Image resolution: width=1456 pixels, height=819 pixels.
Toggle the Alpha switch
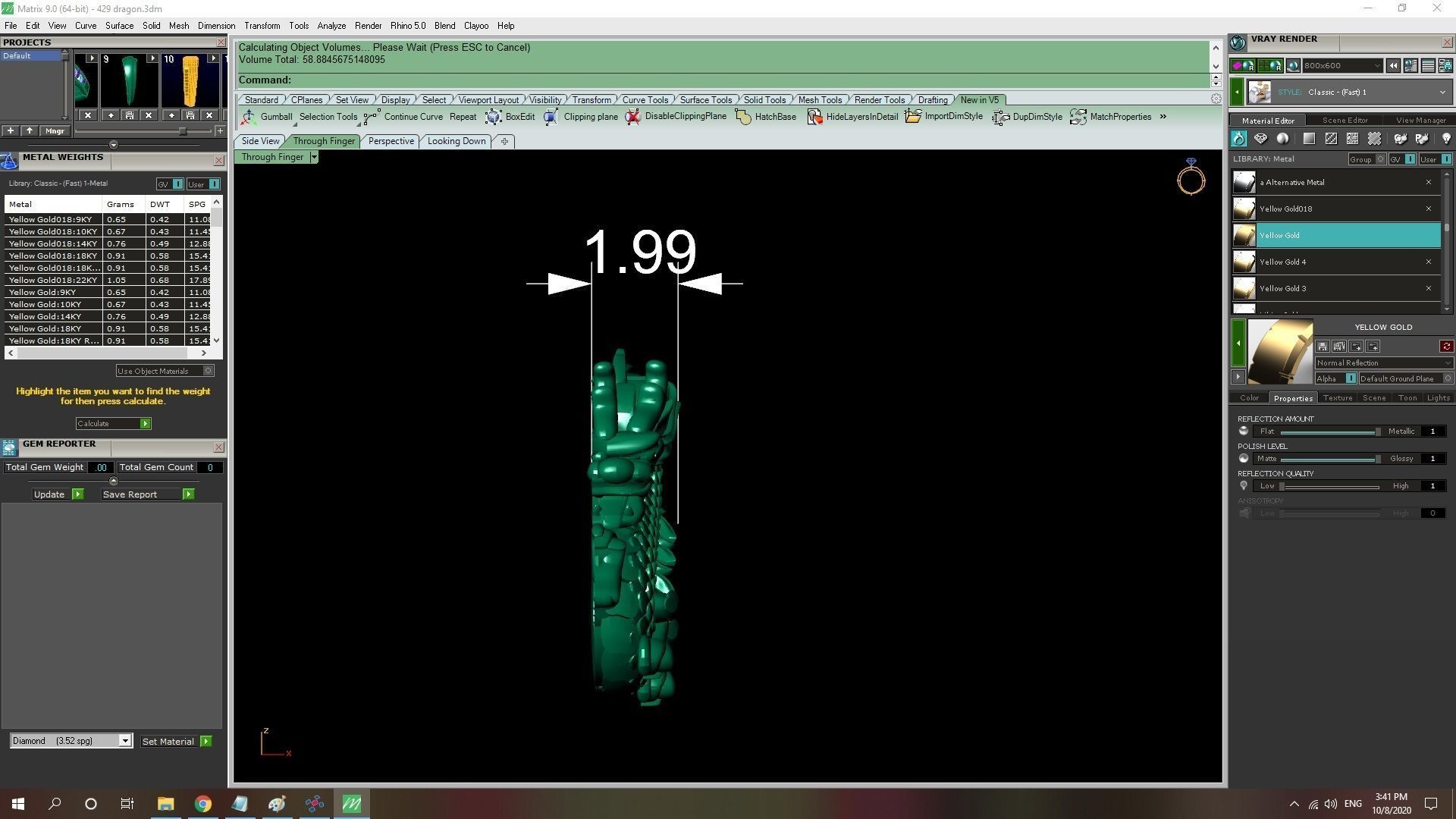[1350, 378]
